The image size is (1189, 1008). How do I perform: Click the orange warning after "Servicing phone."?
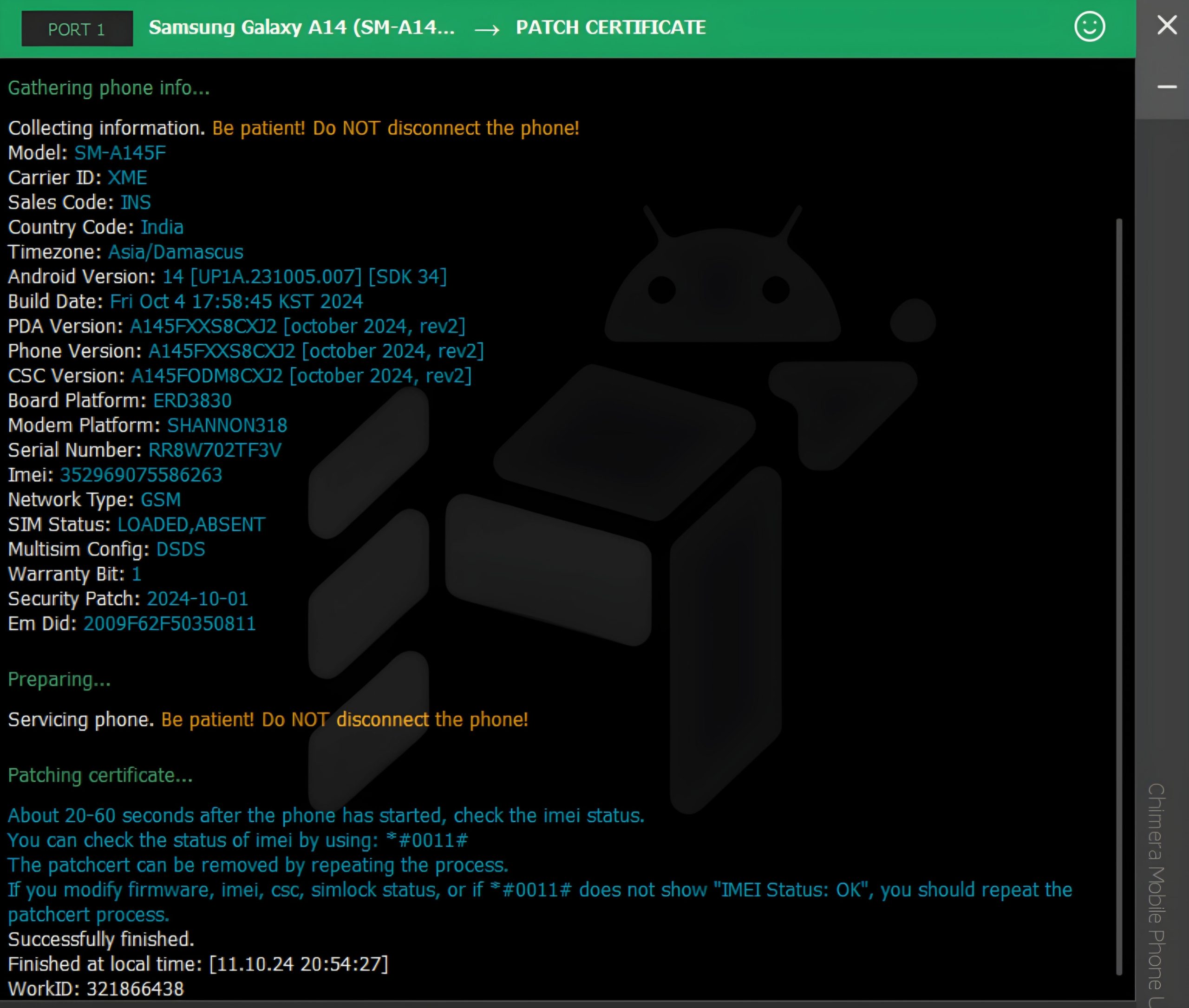[x=345, y=720]
